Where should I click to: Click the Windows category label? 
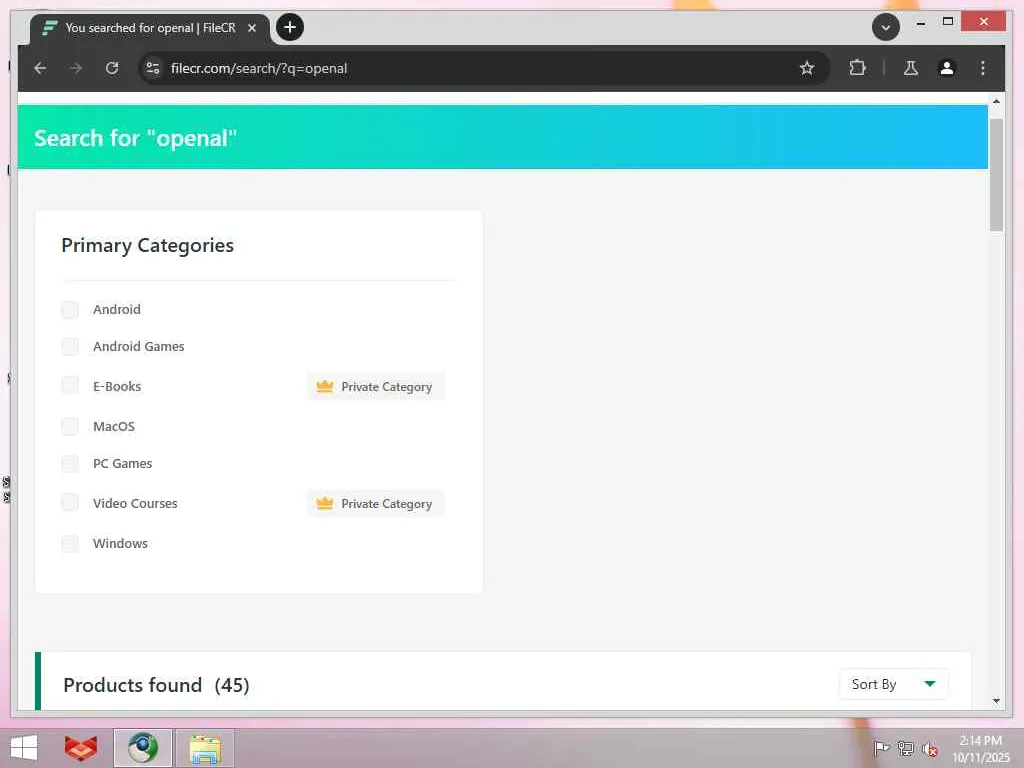[120, 543]
